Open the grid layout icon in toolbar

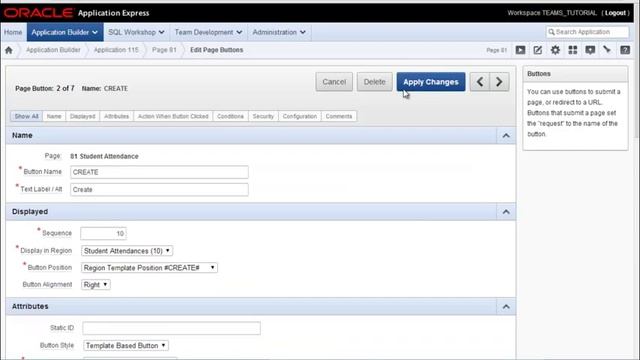pyautogui.click(x=573, y=50)
